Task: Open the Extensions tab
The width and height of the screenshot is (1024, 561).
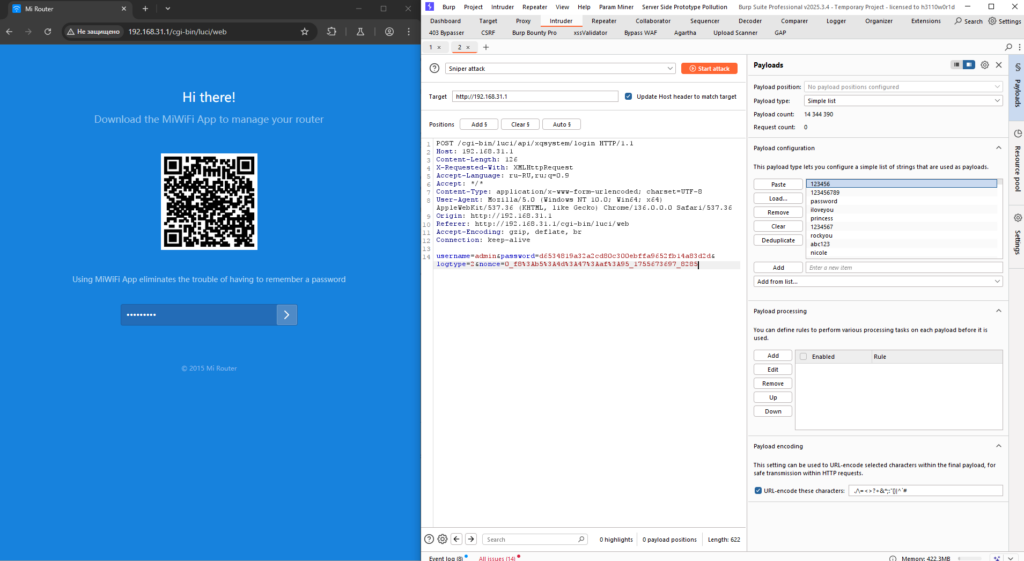Action: 925,21
